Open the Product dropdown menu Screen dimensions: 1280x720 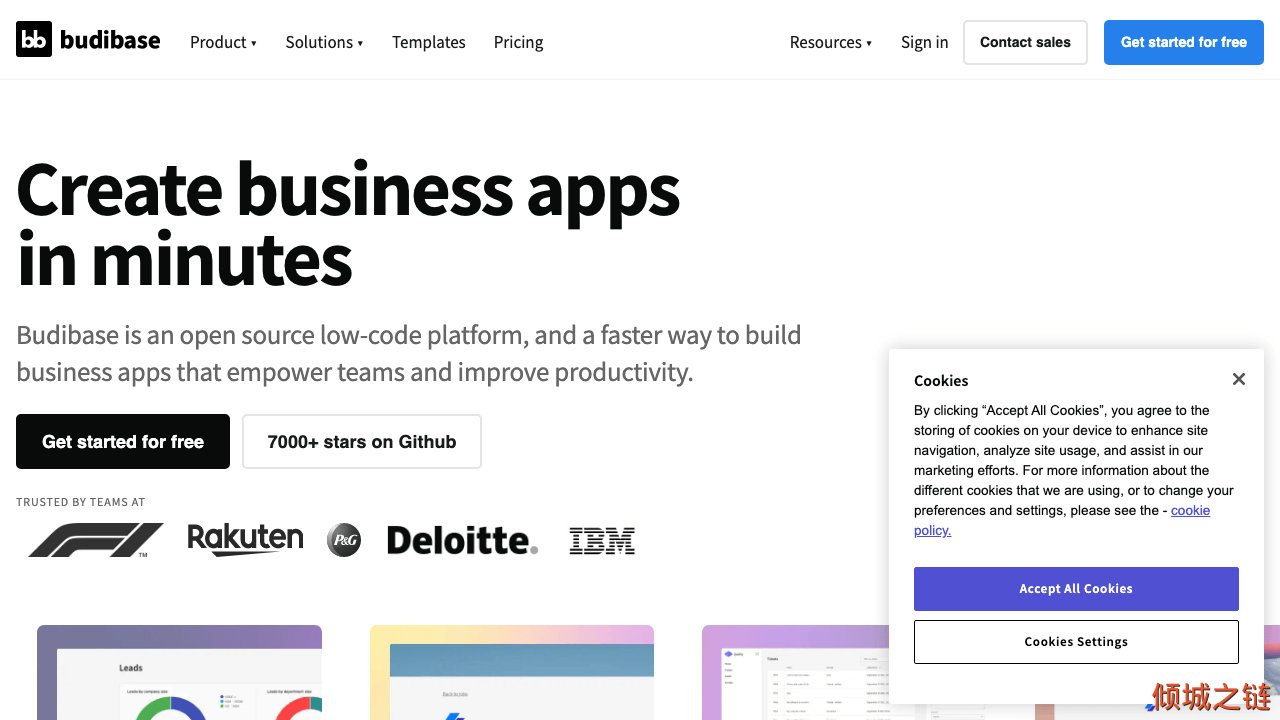tap(223, 42)
